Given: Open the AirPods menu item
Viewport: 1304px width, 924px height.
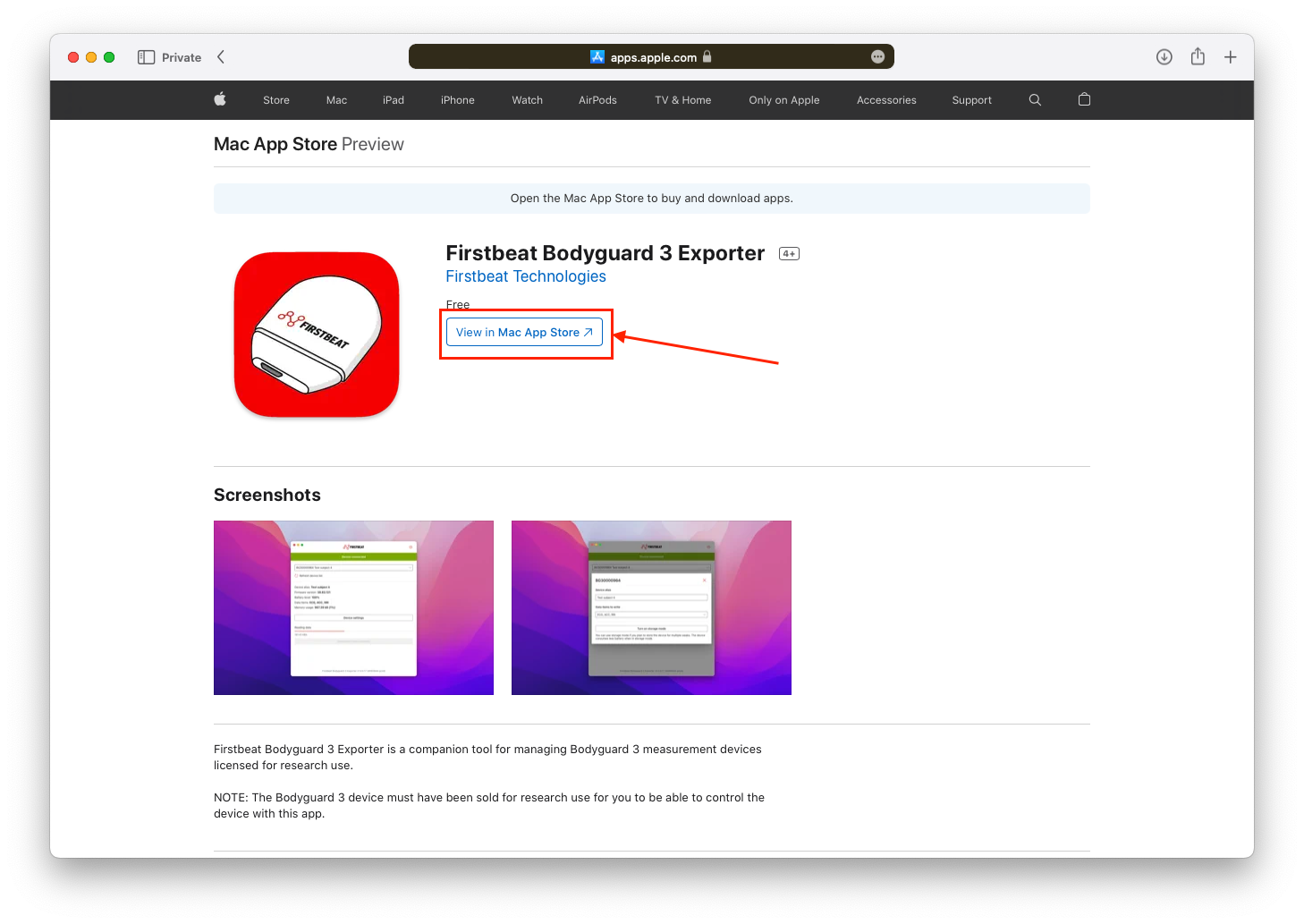Looking at the screenshot, I should (597, 100).
